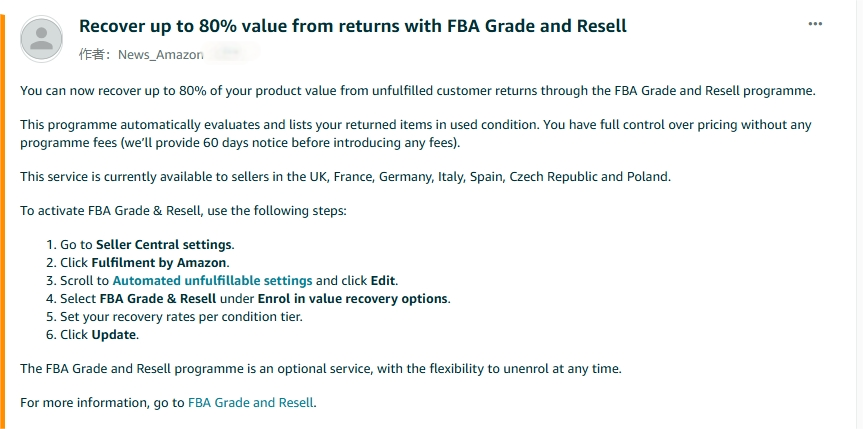
Task: Click the sentence about unenrolling at any time
Action: (321, 369)
